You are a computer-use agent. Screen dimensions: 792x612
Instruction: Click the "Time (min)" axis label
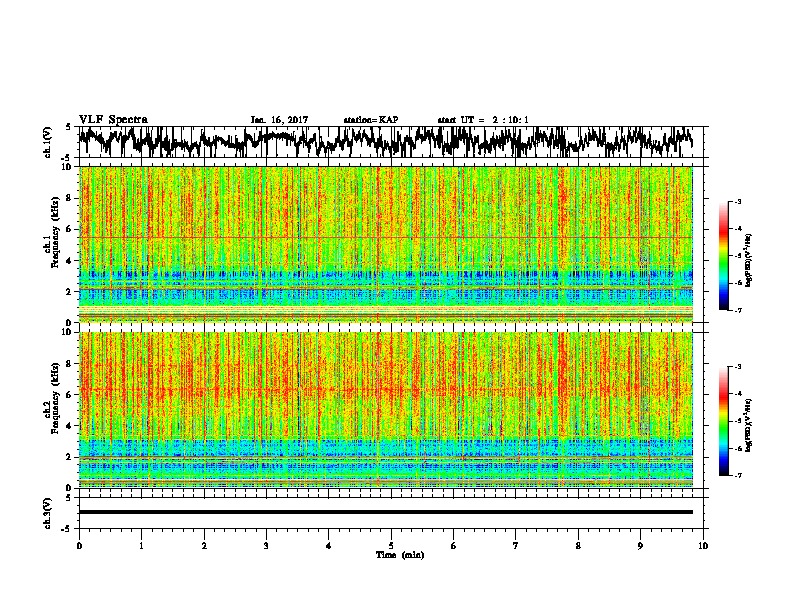click(x=400, y=555)
